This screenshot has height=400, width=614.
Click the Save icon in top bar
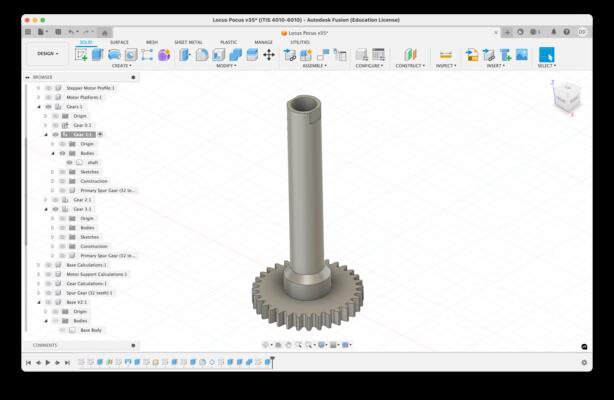[58, 32]
